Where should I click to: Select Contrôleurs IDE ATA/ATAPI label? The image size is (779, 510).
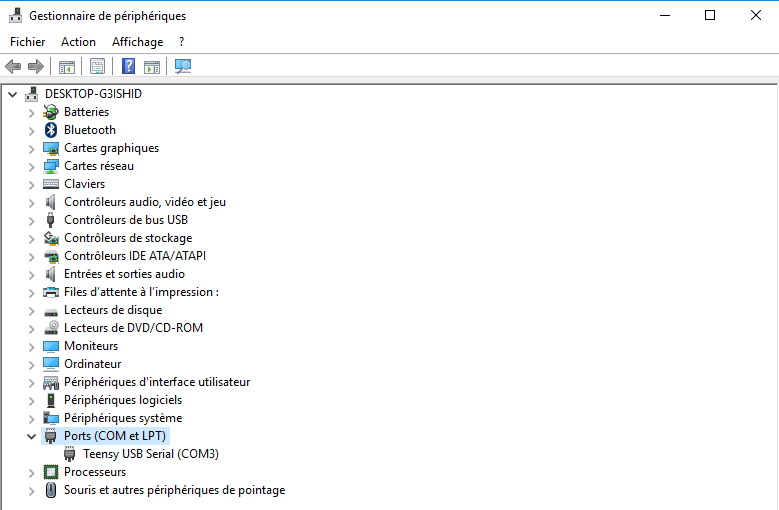pos(135,256)
